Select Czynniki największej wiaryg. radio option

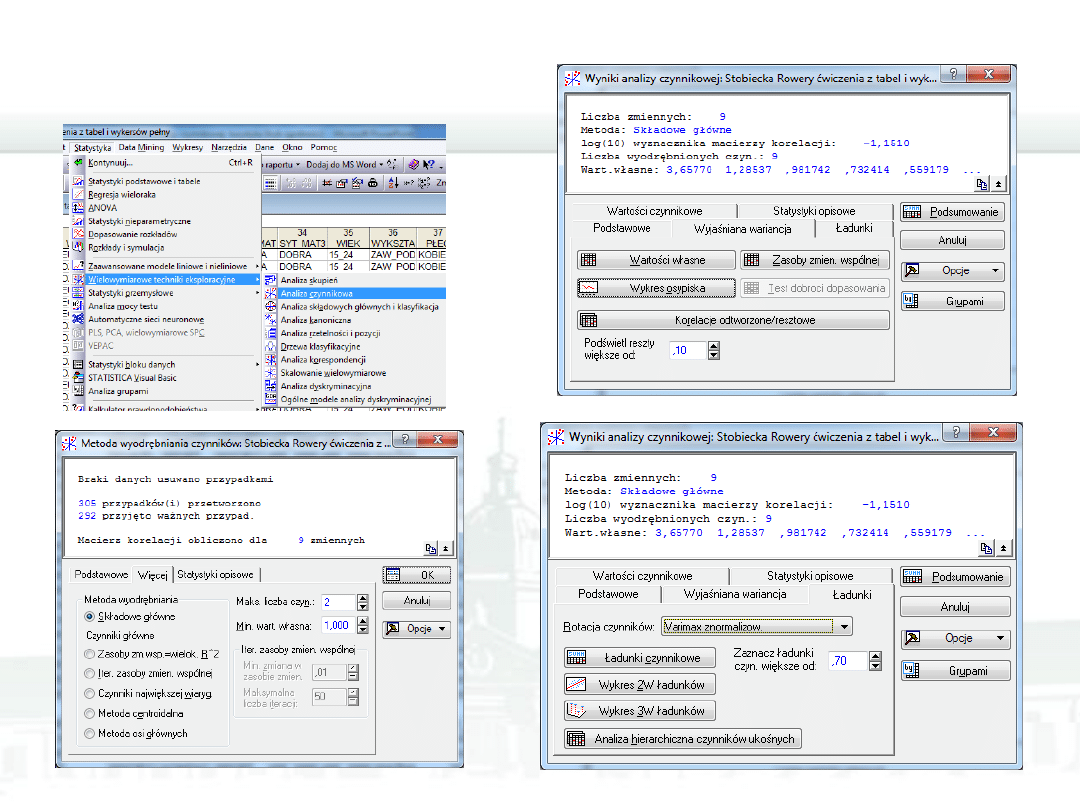tap(89, 693)
